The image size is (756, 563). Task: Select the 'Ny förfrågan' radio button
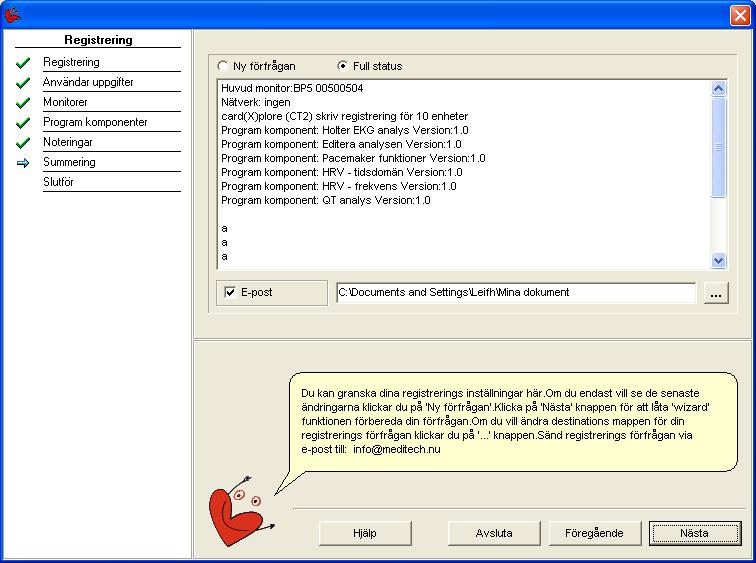(x=223, y=66)
